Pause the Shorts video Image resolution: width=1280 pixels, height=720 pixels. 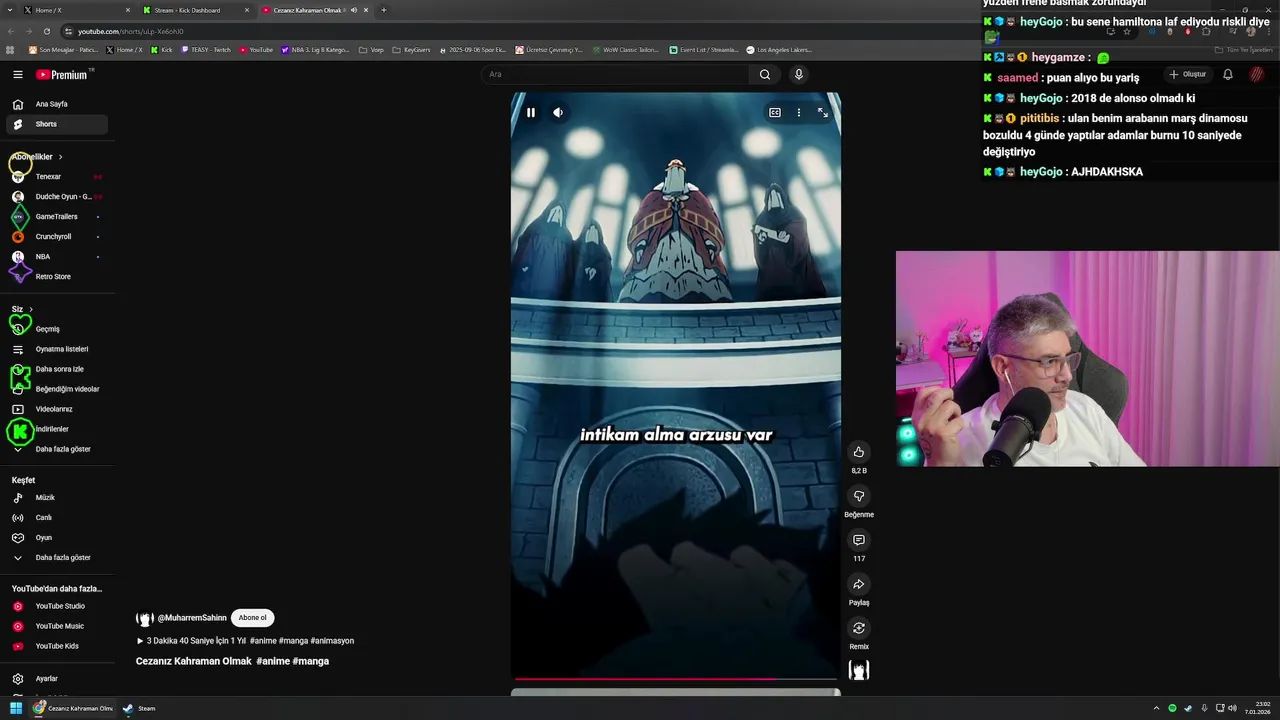(531, 113)
